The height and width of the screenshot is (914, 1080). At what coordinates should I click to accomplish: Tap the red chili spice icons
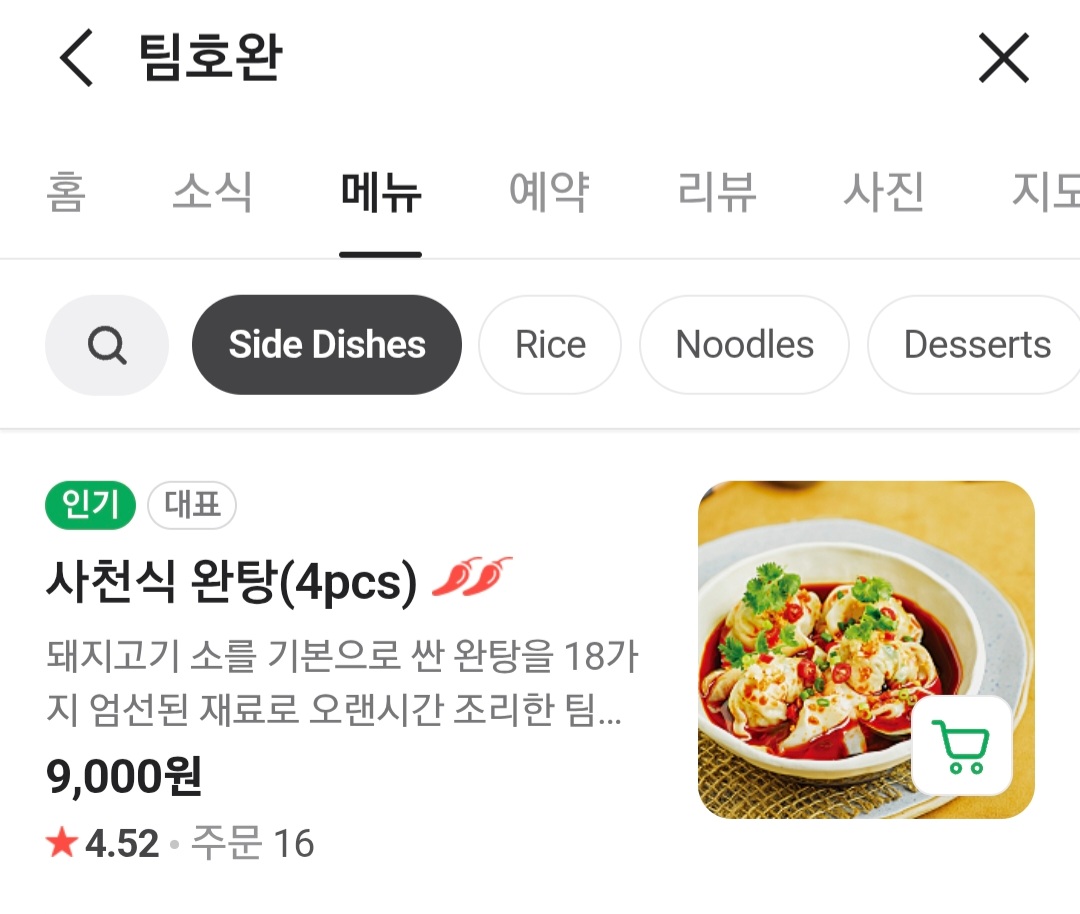tap(472, 577)
